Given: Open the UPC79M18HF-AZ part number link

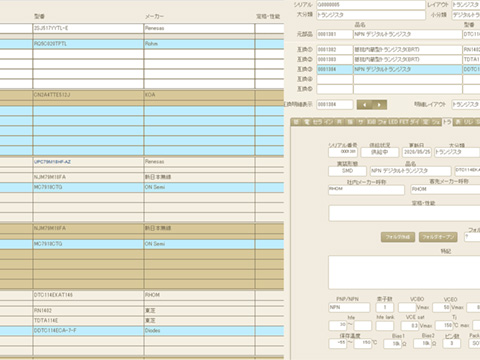Looking at the screenshot, I should [52, 162].
